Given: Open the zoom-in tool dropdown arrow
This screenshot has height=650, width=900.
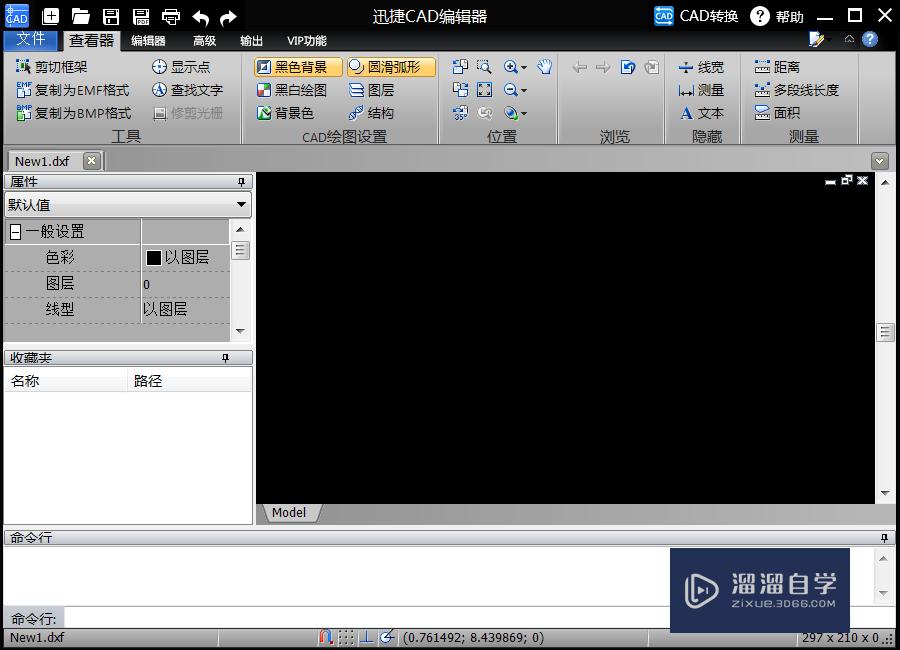Looking at the screenshot, I should (525, 67).
